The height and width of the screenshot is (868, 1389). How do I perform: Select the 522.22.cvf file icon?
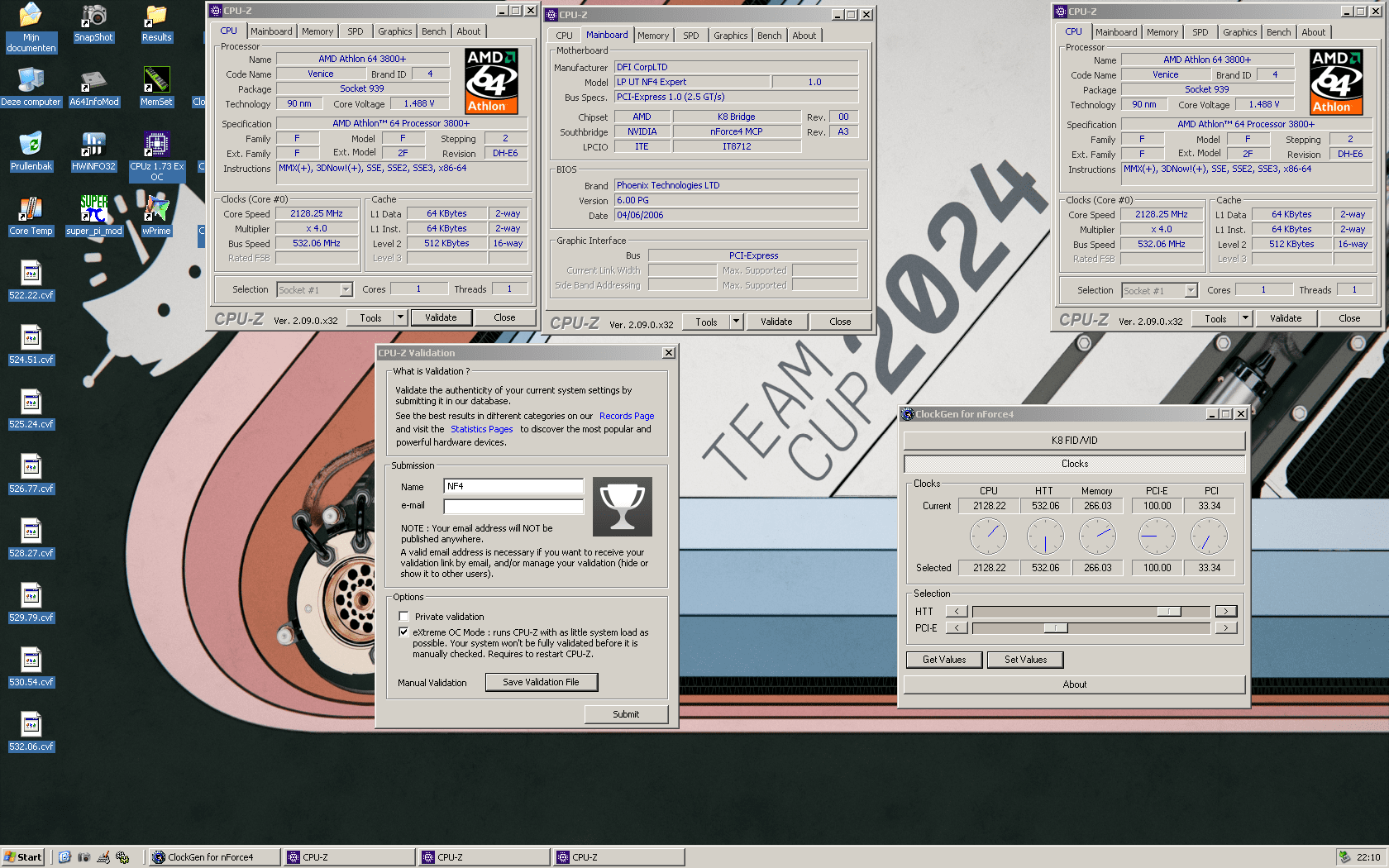click(x=31, y=280)
